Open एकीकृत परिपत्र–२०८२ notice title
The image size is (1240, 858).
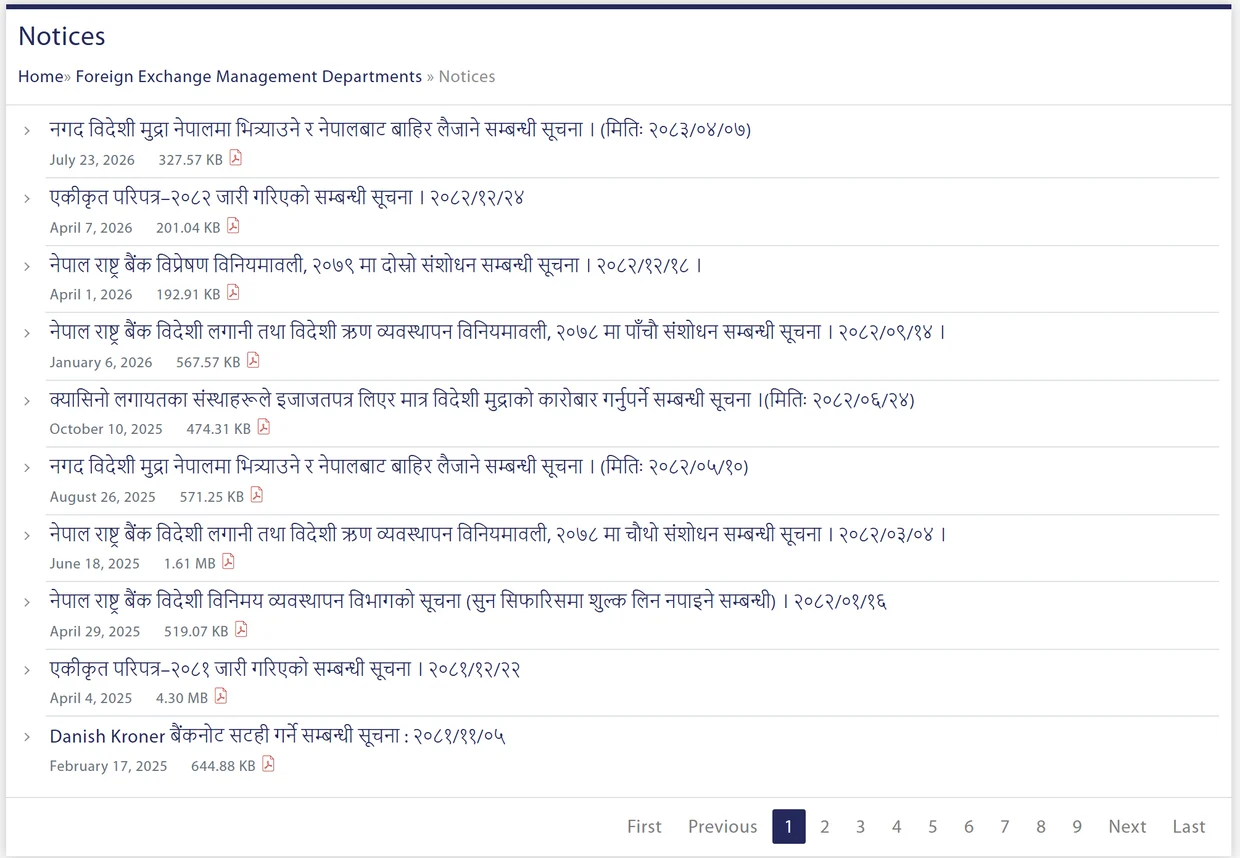[287, 197]
